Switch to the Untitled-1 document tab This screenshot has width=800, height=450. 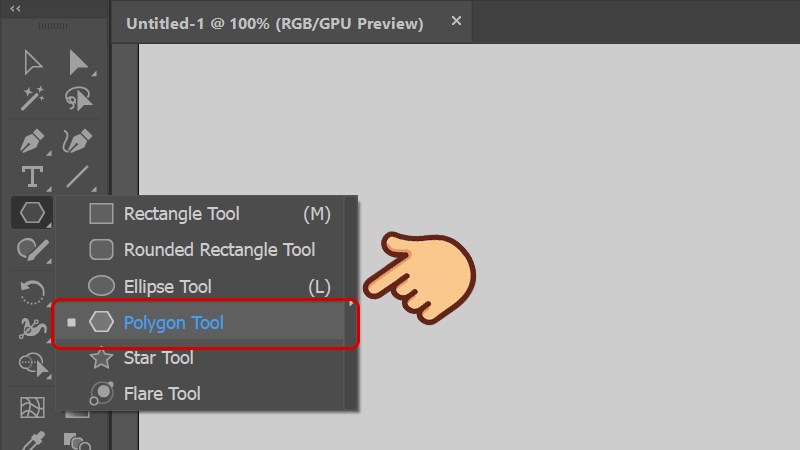point(274,23)
